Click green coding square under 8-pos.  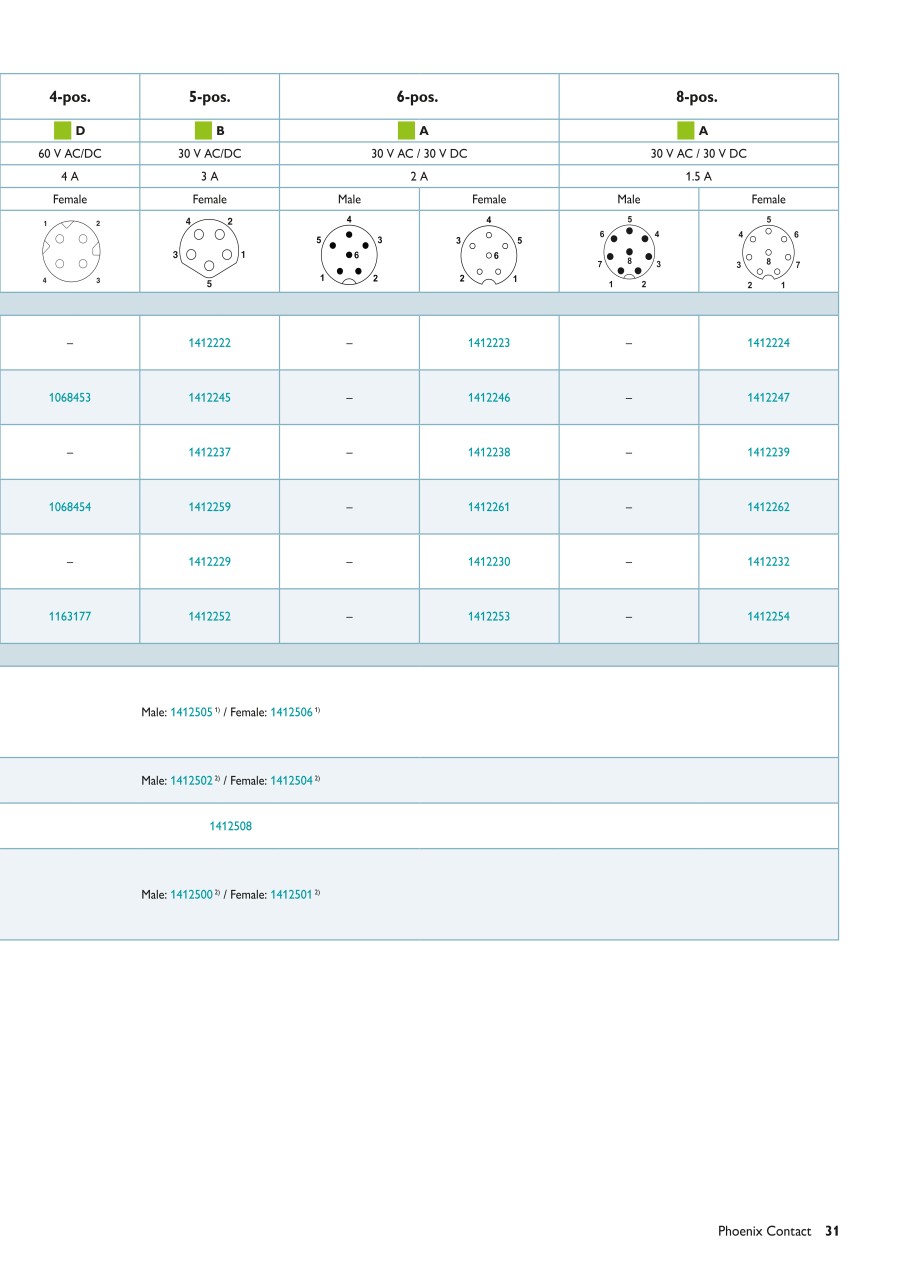(685, 130)
